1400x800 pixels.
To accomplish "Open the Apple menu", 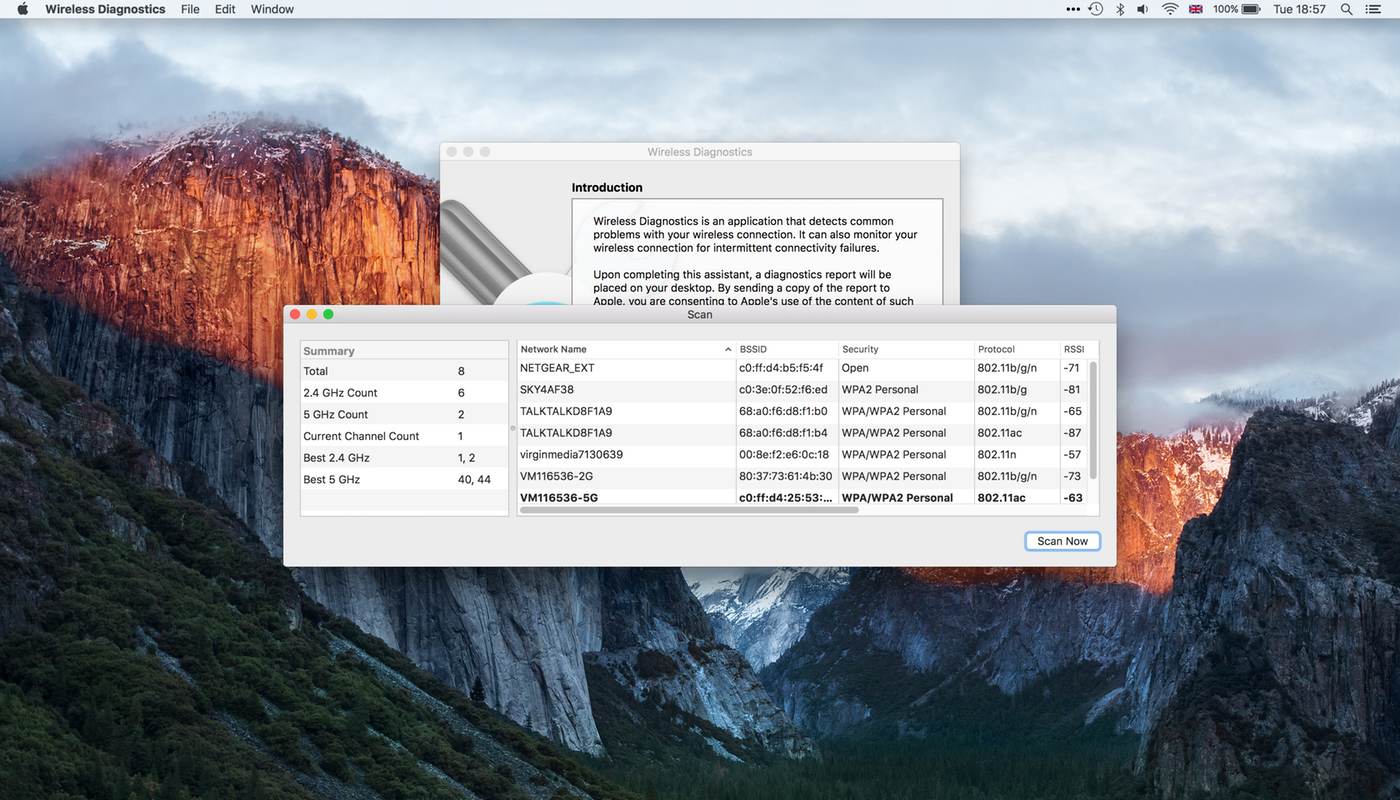I will (x=22, y=9).
